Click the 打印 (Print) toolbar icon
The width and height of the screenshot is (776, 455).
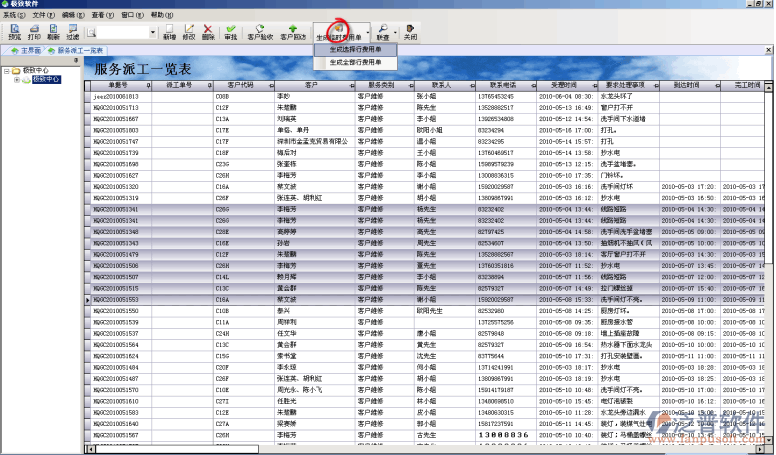click(34, 31)
